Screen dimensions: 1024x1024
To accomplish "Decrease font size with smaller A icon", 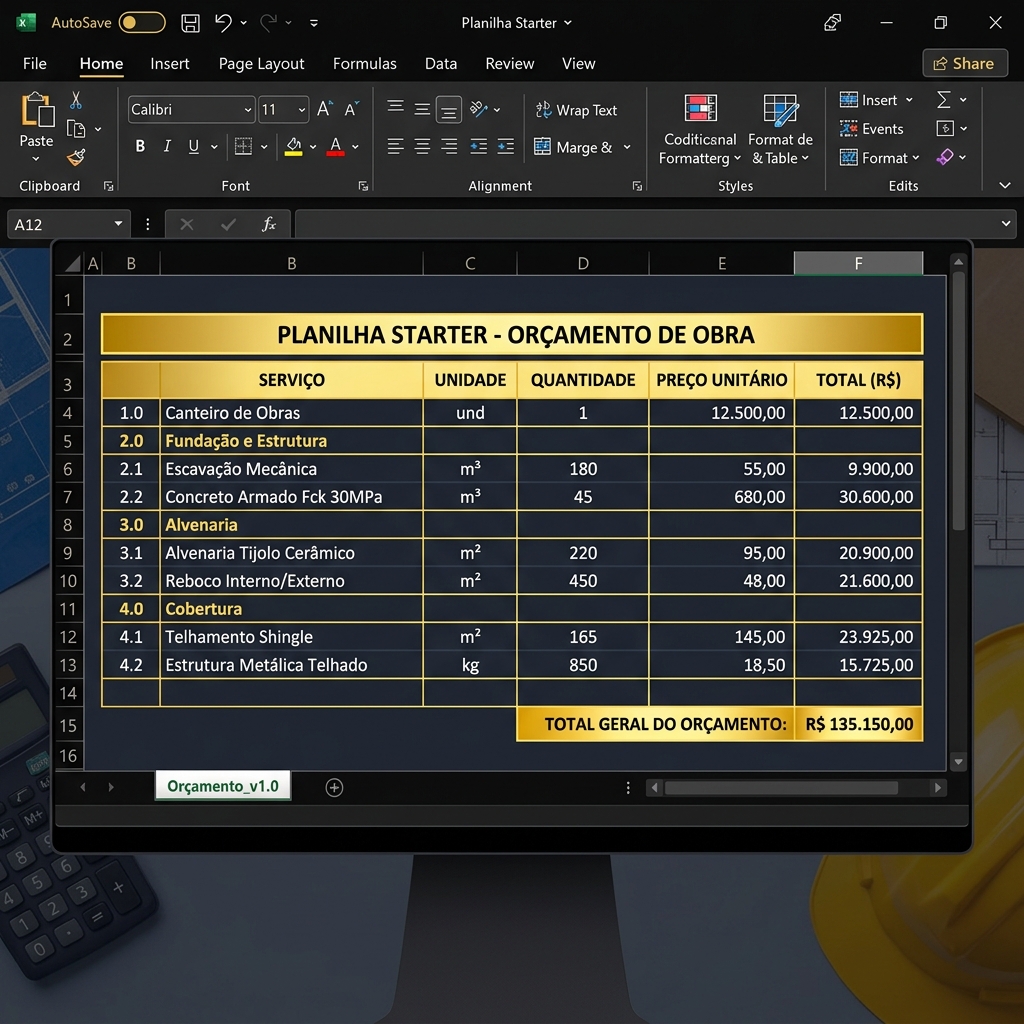I will [x=352, y=109].
